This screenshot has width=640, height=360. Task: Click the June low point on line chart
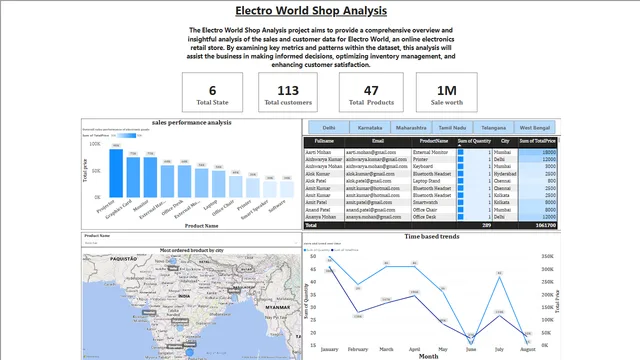click(x=471, y=344)
